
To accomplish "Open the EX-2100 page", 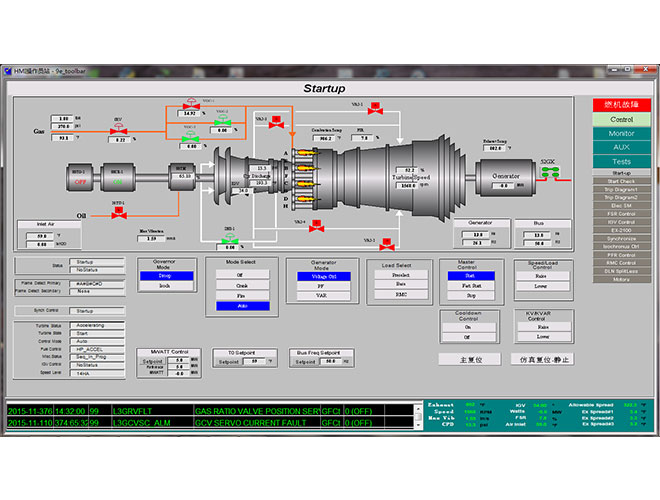I will pos(621,230).
